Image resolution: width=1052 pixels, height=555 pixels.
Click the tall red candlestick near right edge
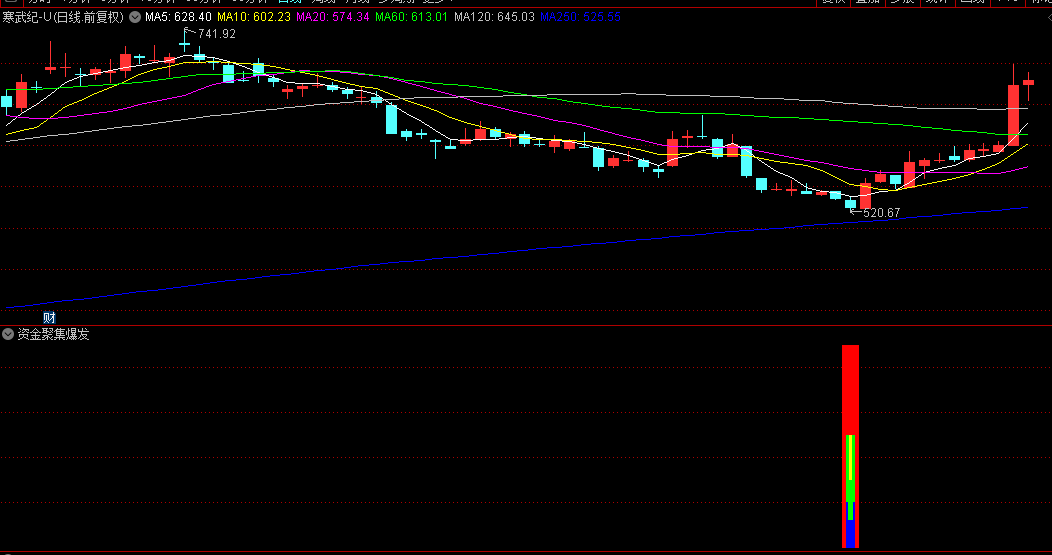coord(1013,115)
